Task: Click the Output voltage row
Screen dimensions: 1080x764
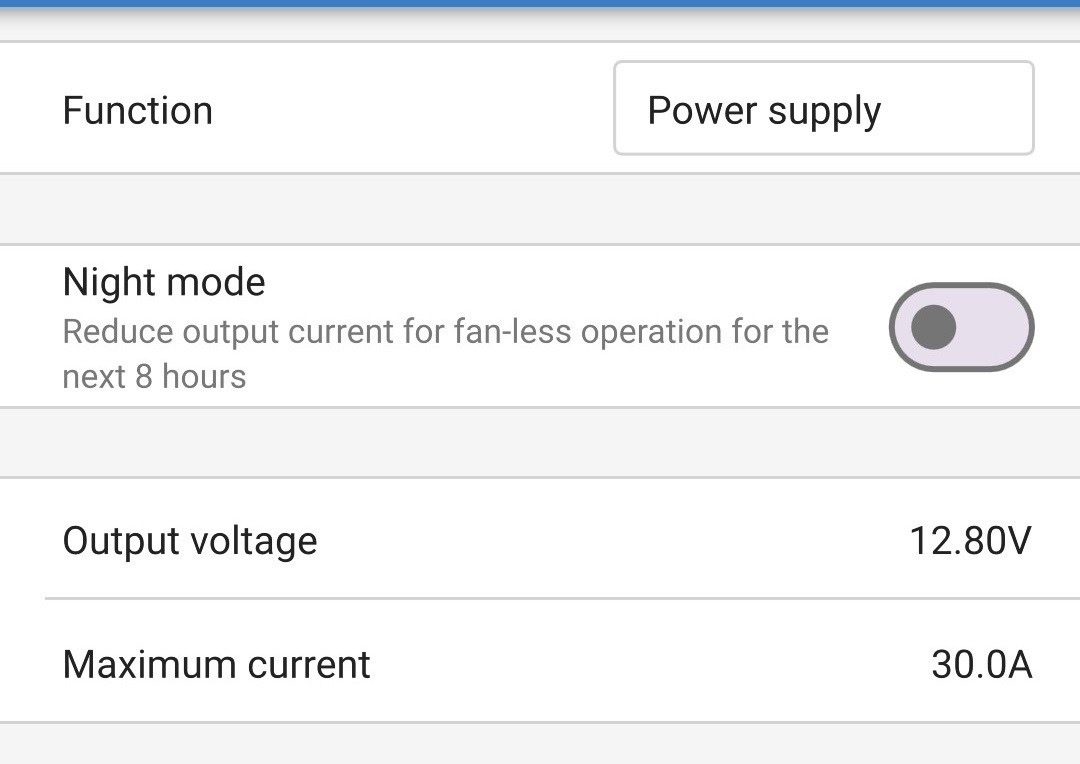Action: (540, 540)
